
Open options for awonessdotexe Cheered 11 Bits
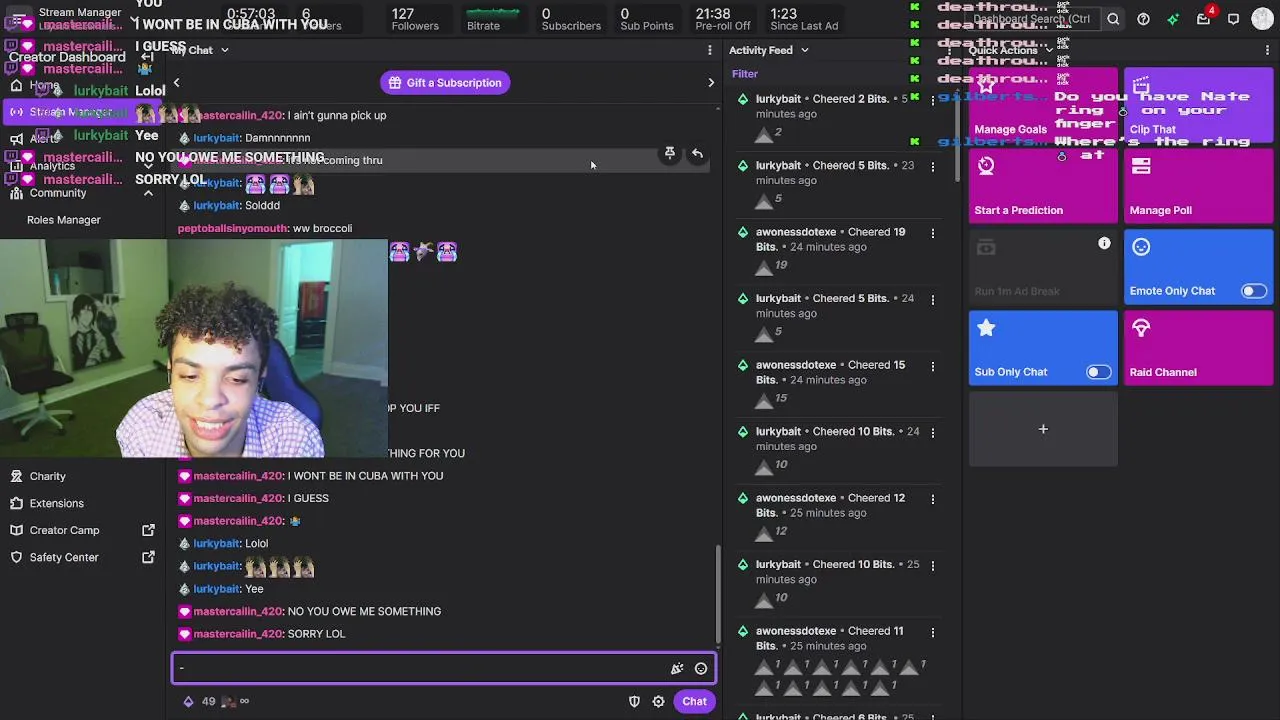click(x=933, y=632)
